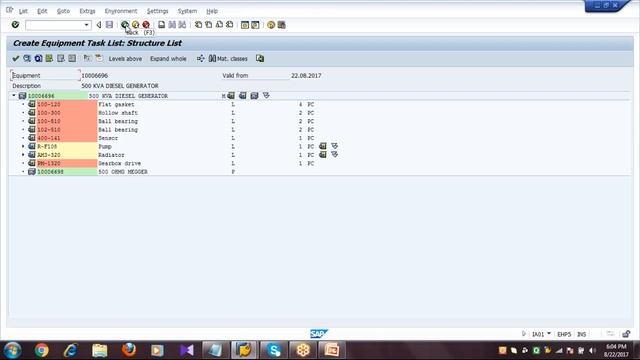
Task: Click the Print icon in standard toolbar
Action: [162, 25]
